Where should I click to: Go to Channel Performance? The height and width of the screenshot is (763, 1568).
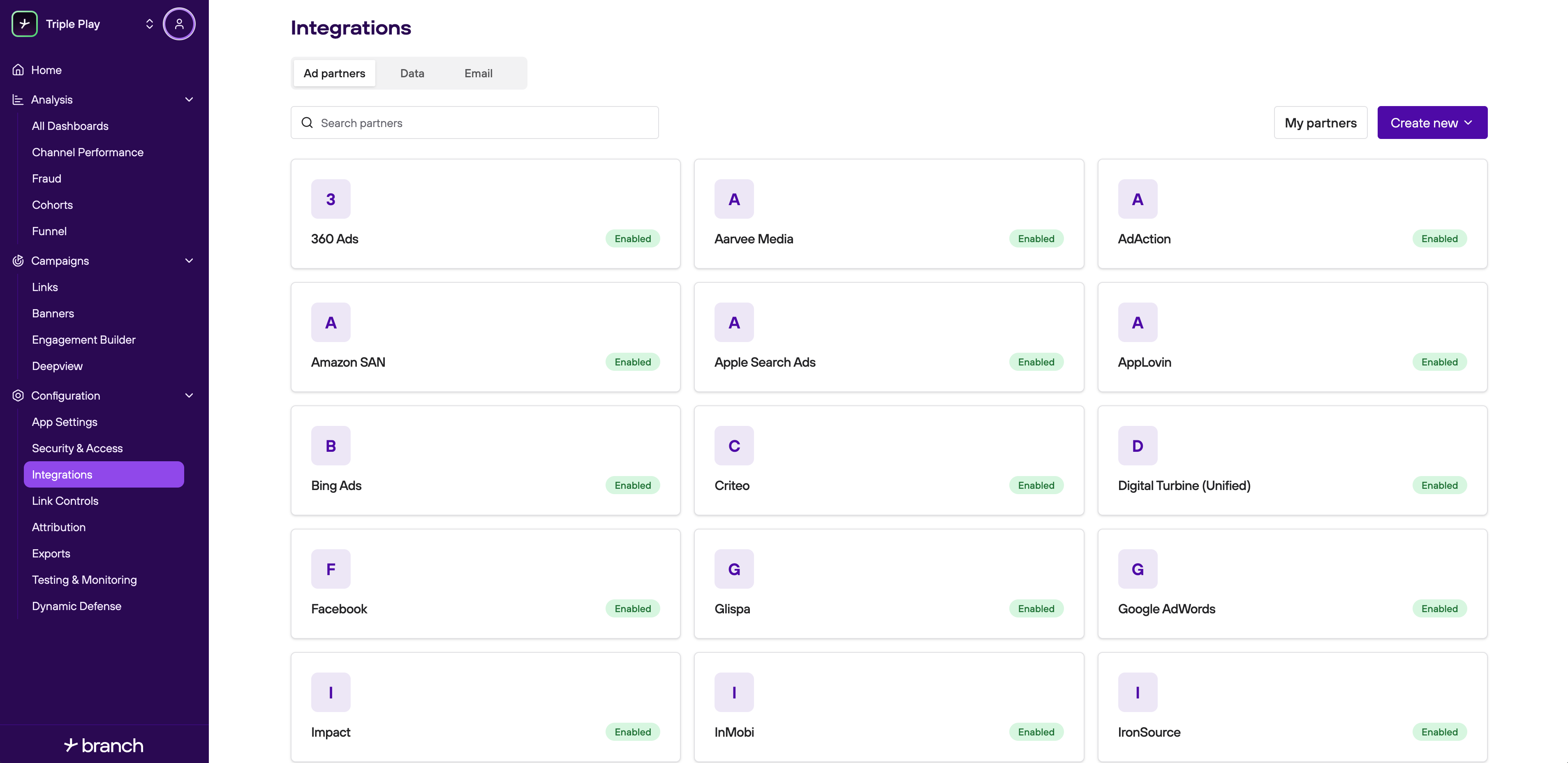pos(88,152)
